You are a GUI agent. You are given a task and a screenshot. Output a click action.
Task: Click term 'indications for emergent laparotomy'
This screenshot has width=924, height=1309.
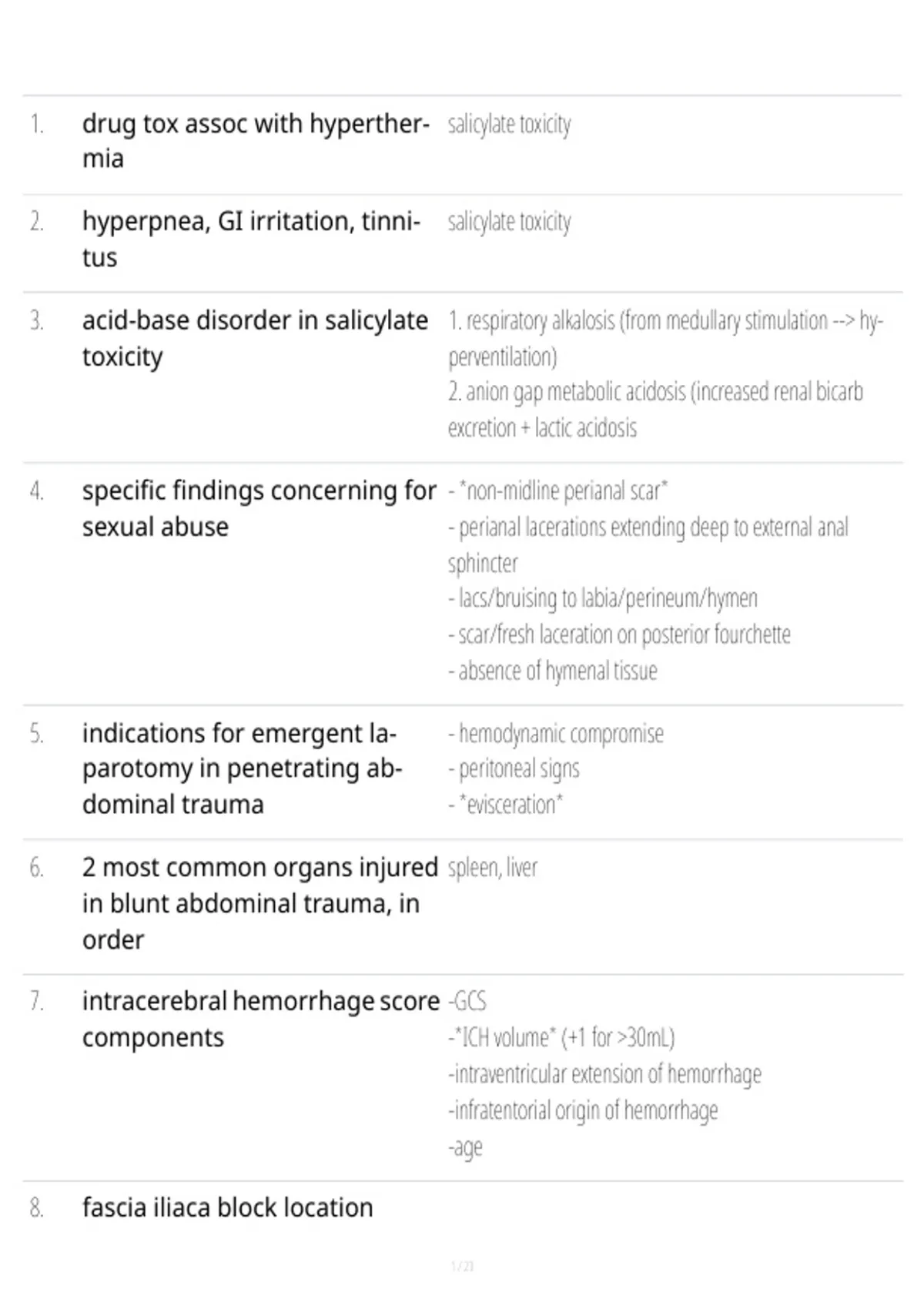tap(243, 768)
